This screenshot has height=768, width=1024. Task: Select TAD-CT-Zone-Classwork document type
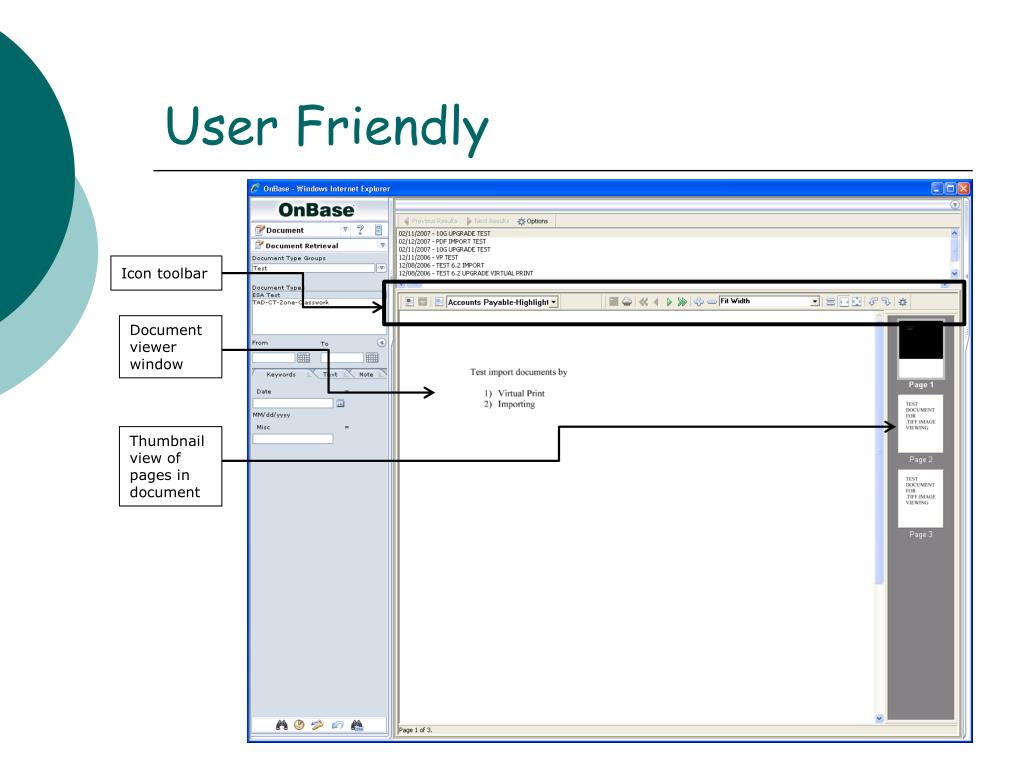(291, 302)
